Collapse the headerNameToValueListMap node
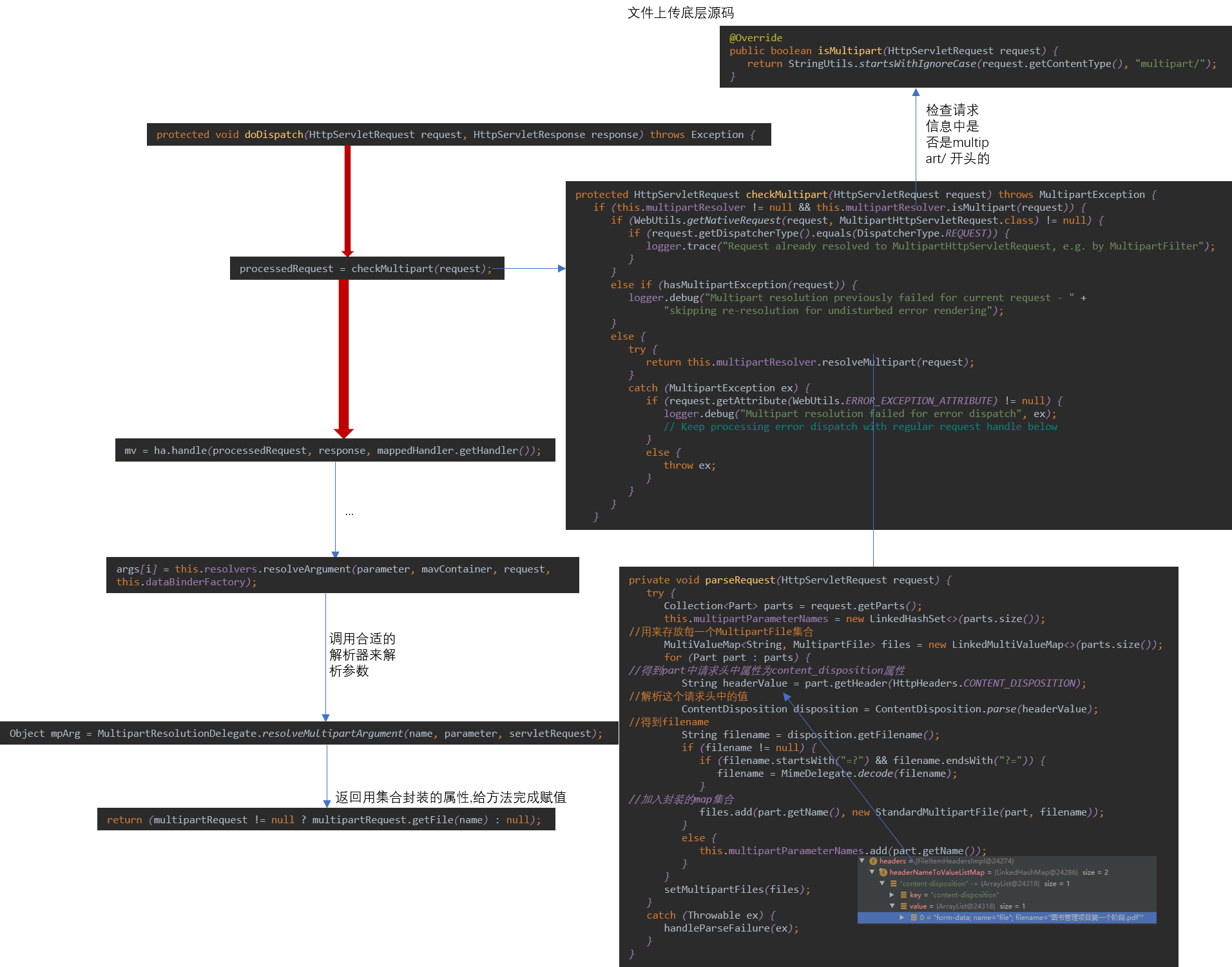 (872, 872)
